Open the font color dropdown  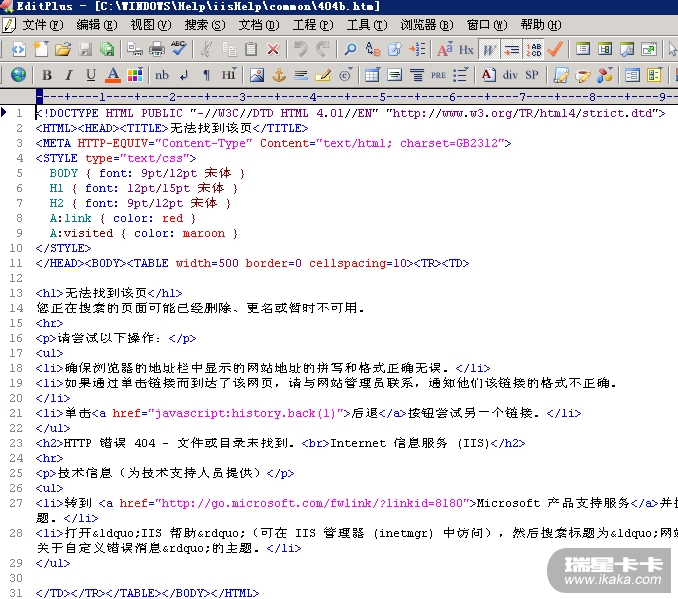point(113,75)
